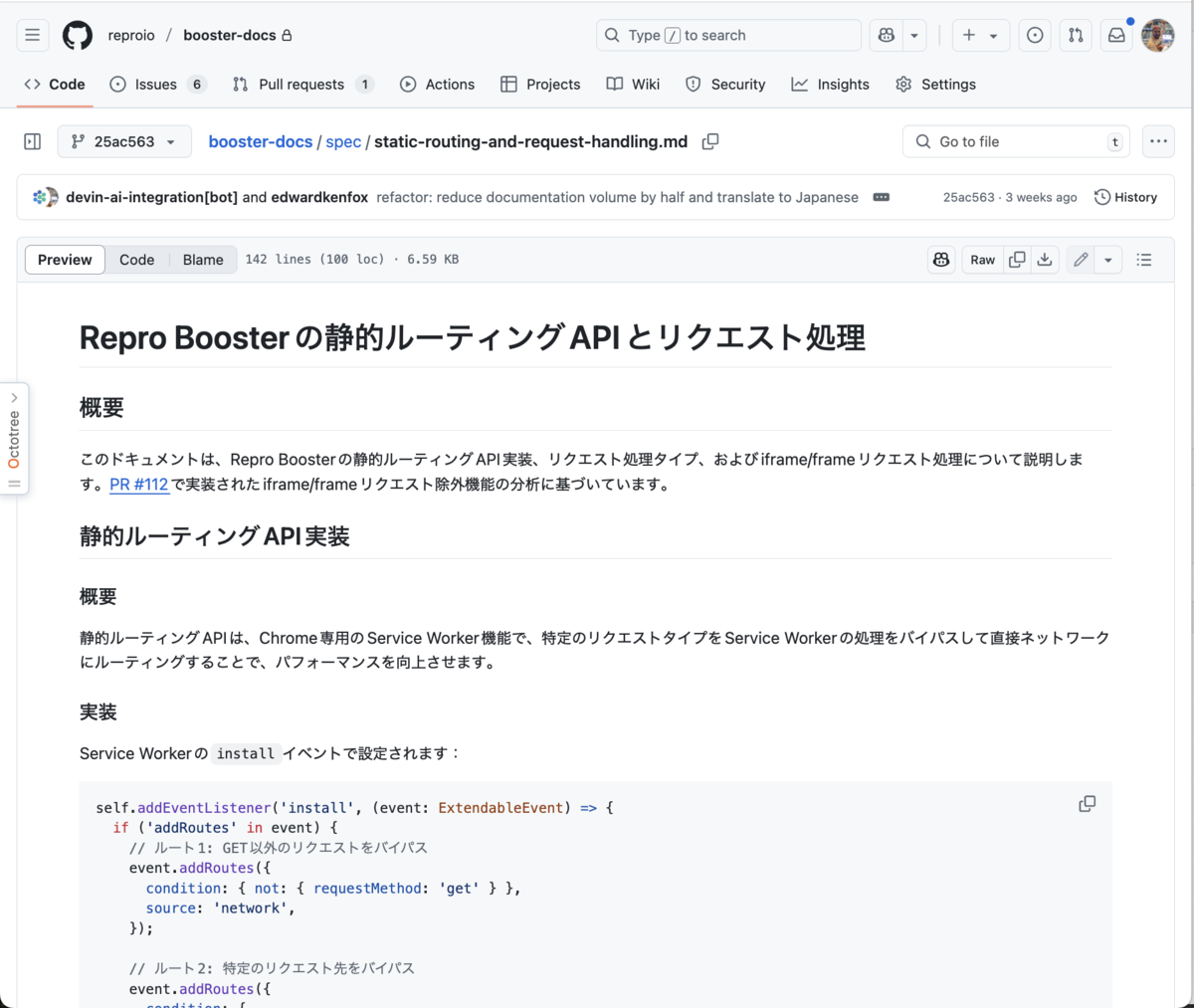Image resolution: width=1194 pixels, height=1008 pixels.
Task: Open the Pull requests tab
Action: point(302,85)
